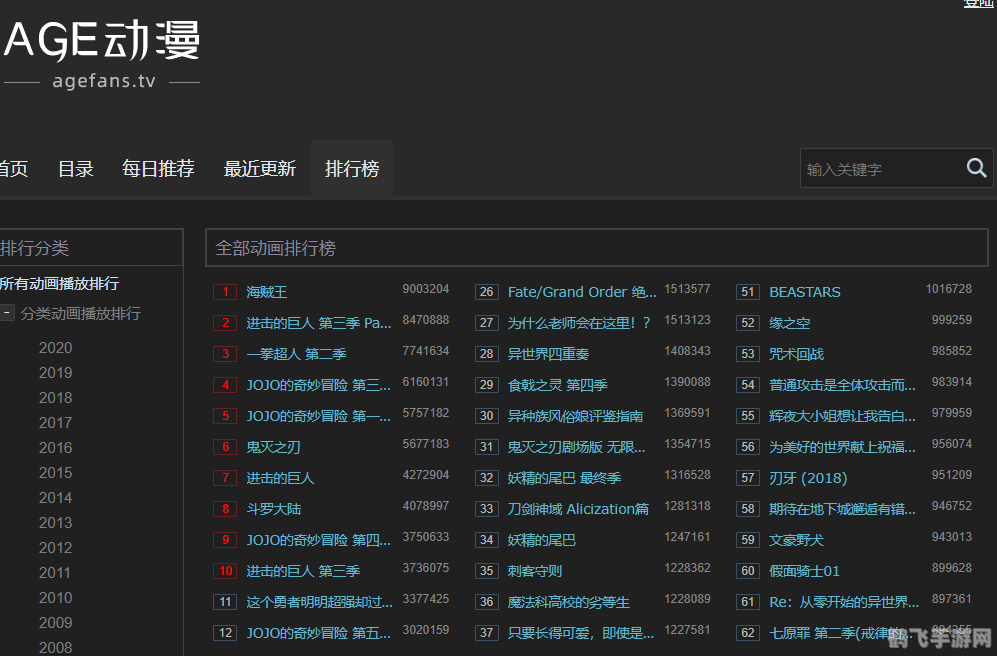This screenshot has width=997, height=656.
Task: Click the rank 51 number badge
Action: coord(748,292)
